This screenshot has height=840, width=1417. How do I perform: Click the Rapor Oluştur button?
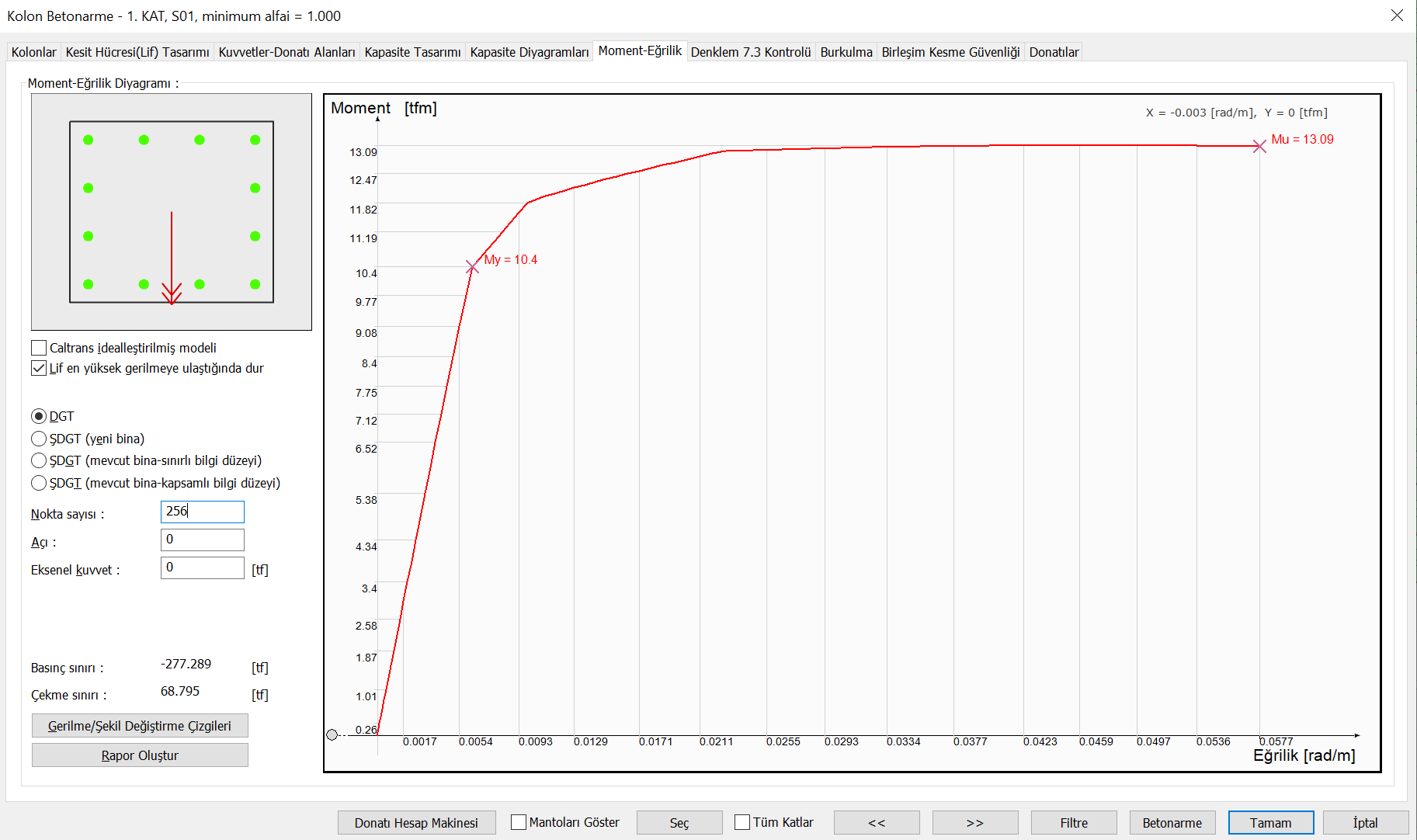tap(140, 755)
